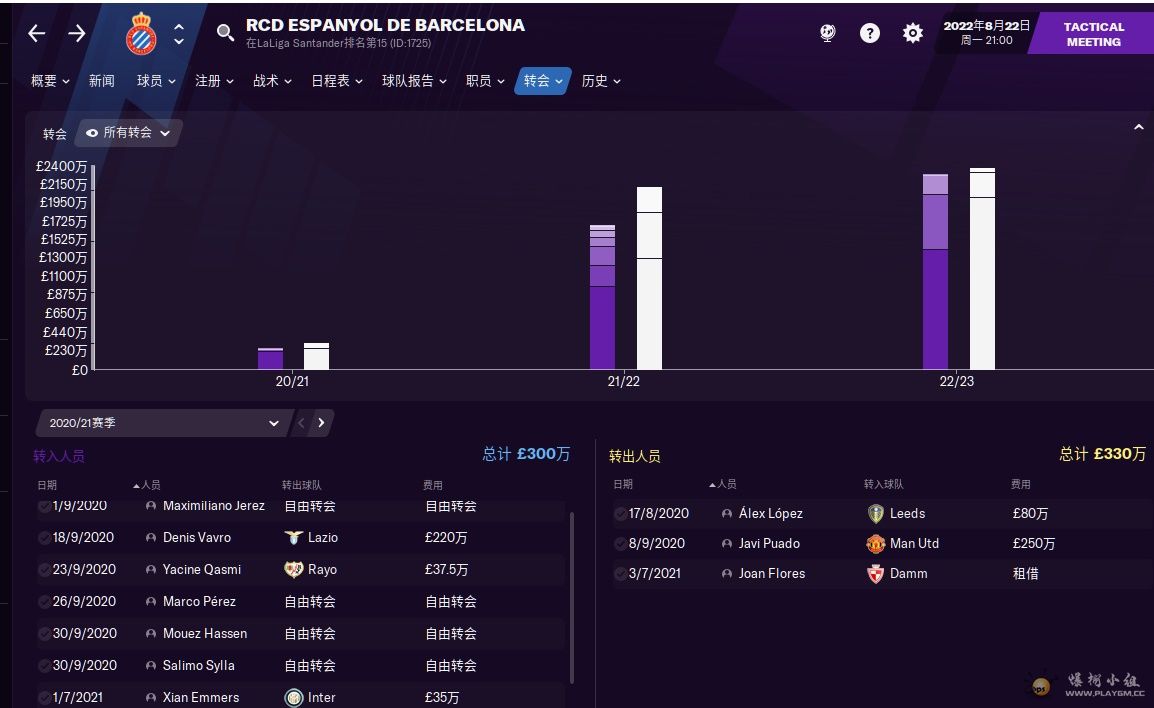Click the 22/23 purple spending bar
Viewport: 1154px width, 708px height.
point(935,272)
